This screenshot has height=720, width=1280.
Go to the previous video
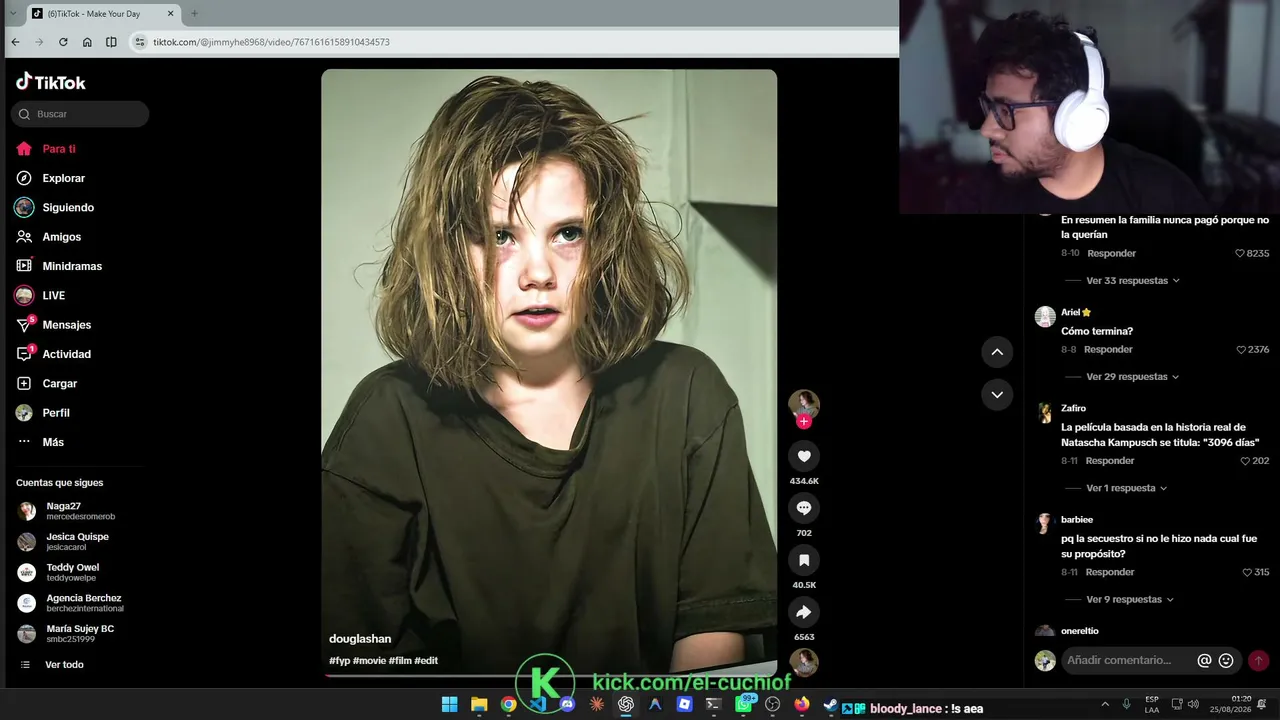[997, 352]
